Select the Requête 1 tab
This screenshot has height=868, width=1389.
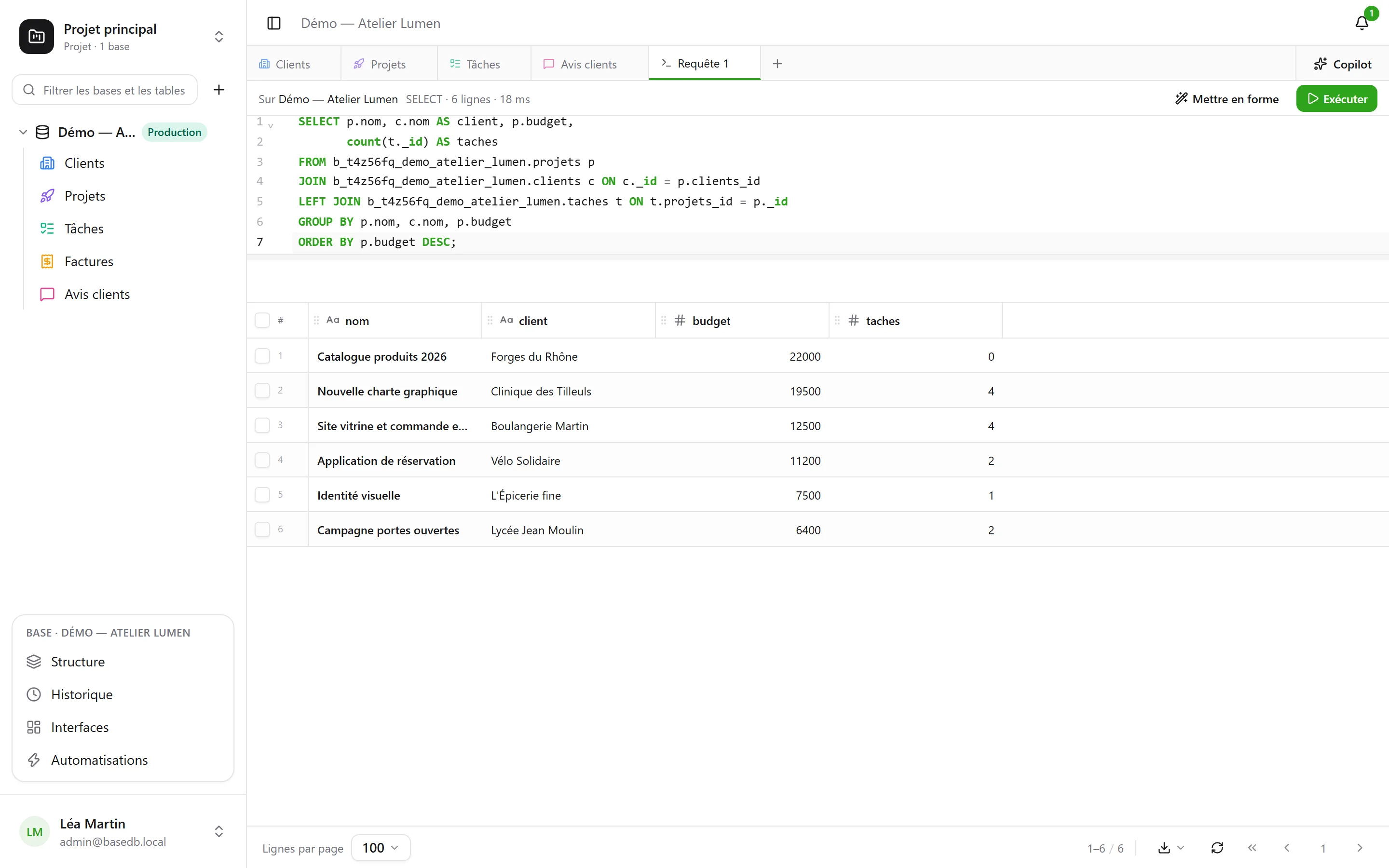704,63
